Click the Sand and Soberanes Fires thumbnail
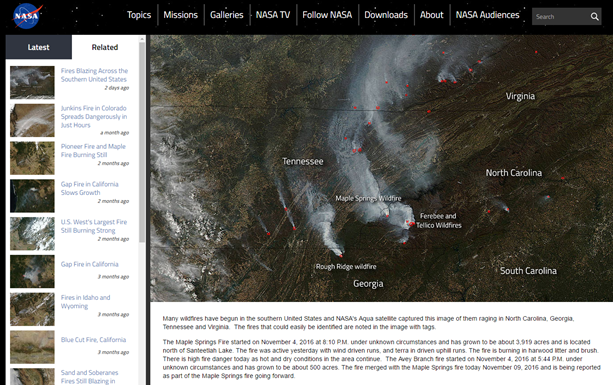The width and height of the screenshot is (613, 385). [32, 377]
